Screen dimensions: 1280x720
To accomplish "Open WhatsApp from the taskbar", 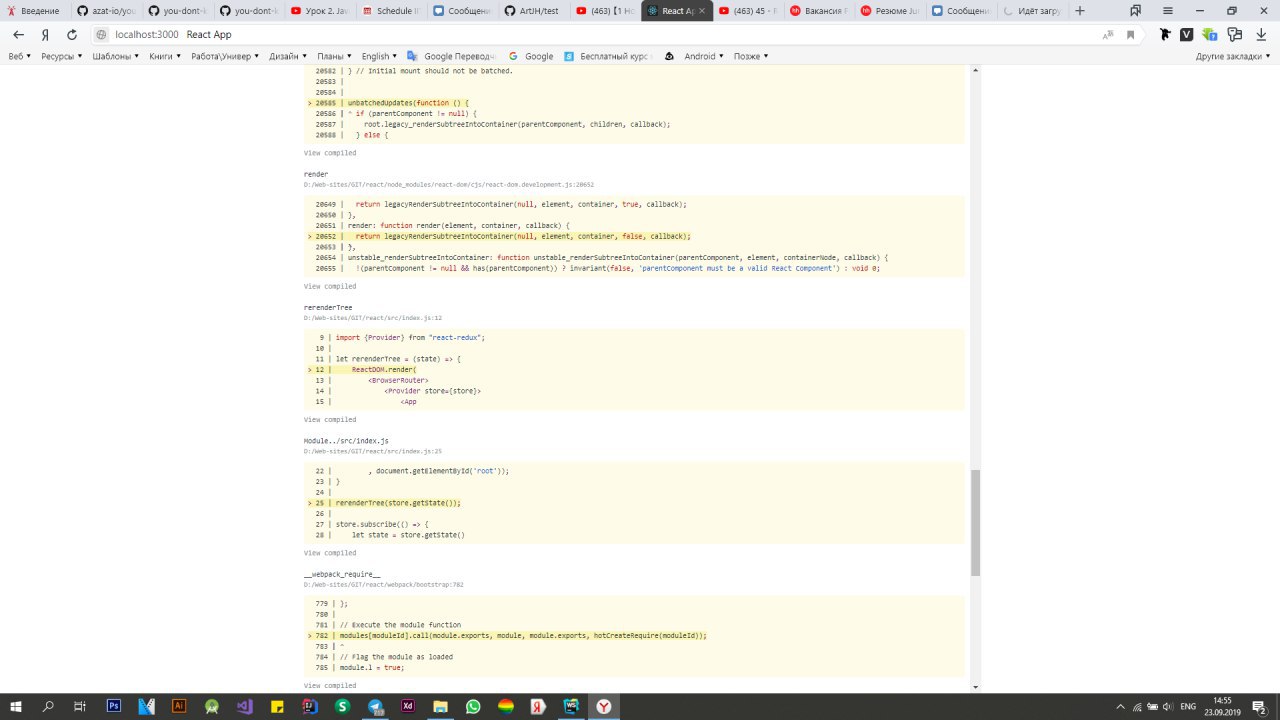I will tap(473, 706).
